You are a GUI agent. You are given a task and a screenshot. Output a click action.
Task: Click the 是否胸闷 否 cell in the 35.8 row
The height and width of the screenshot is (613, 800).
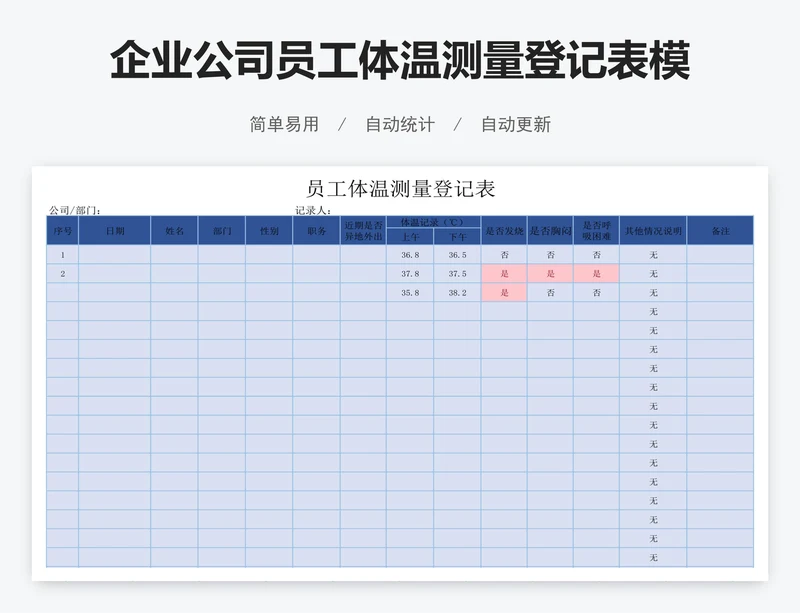[551, 292]
